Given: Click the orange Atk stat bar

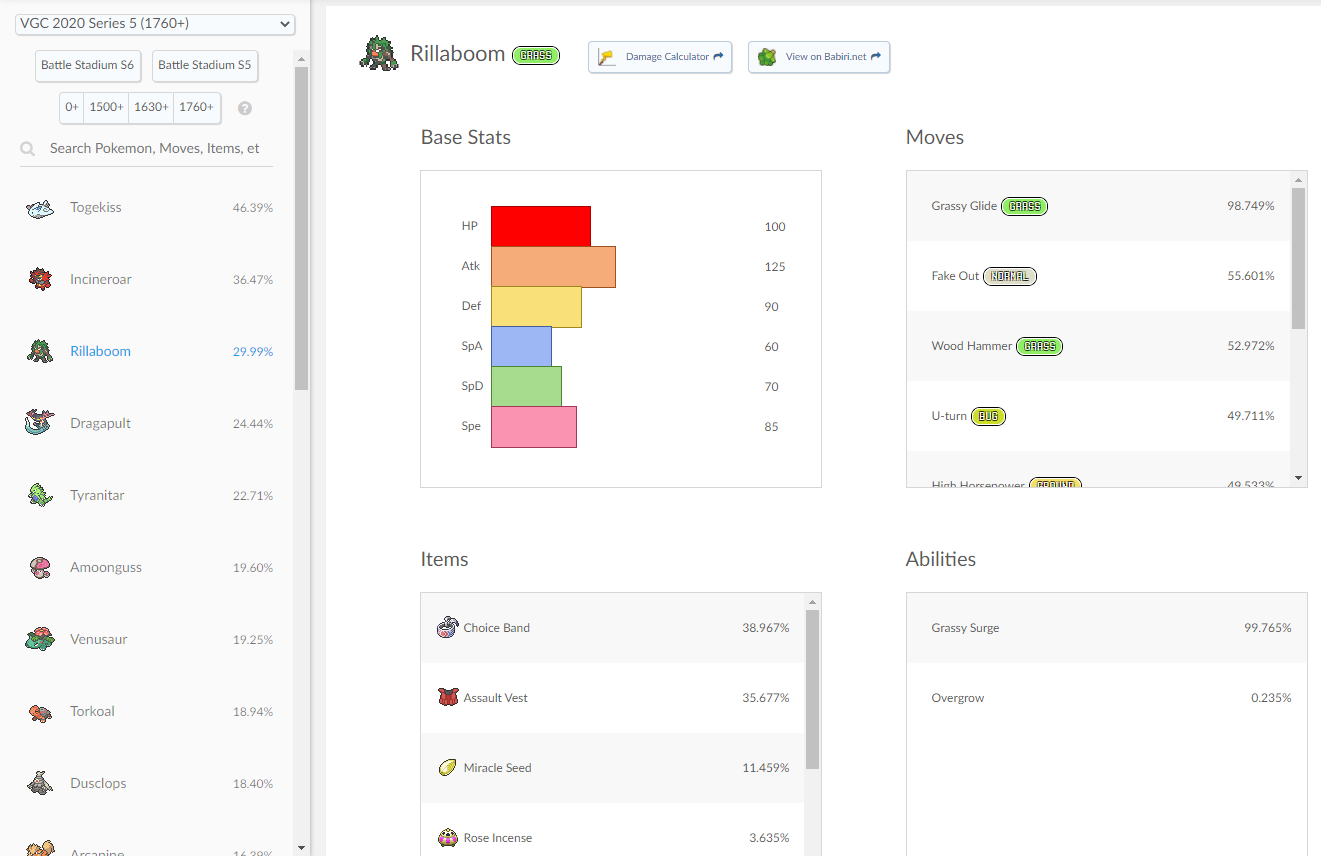Looking at the screenshot, I should [x=553, y=266].
